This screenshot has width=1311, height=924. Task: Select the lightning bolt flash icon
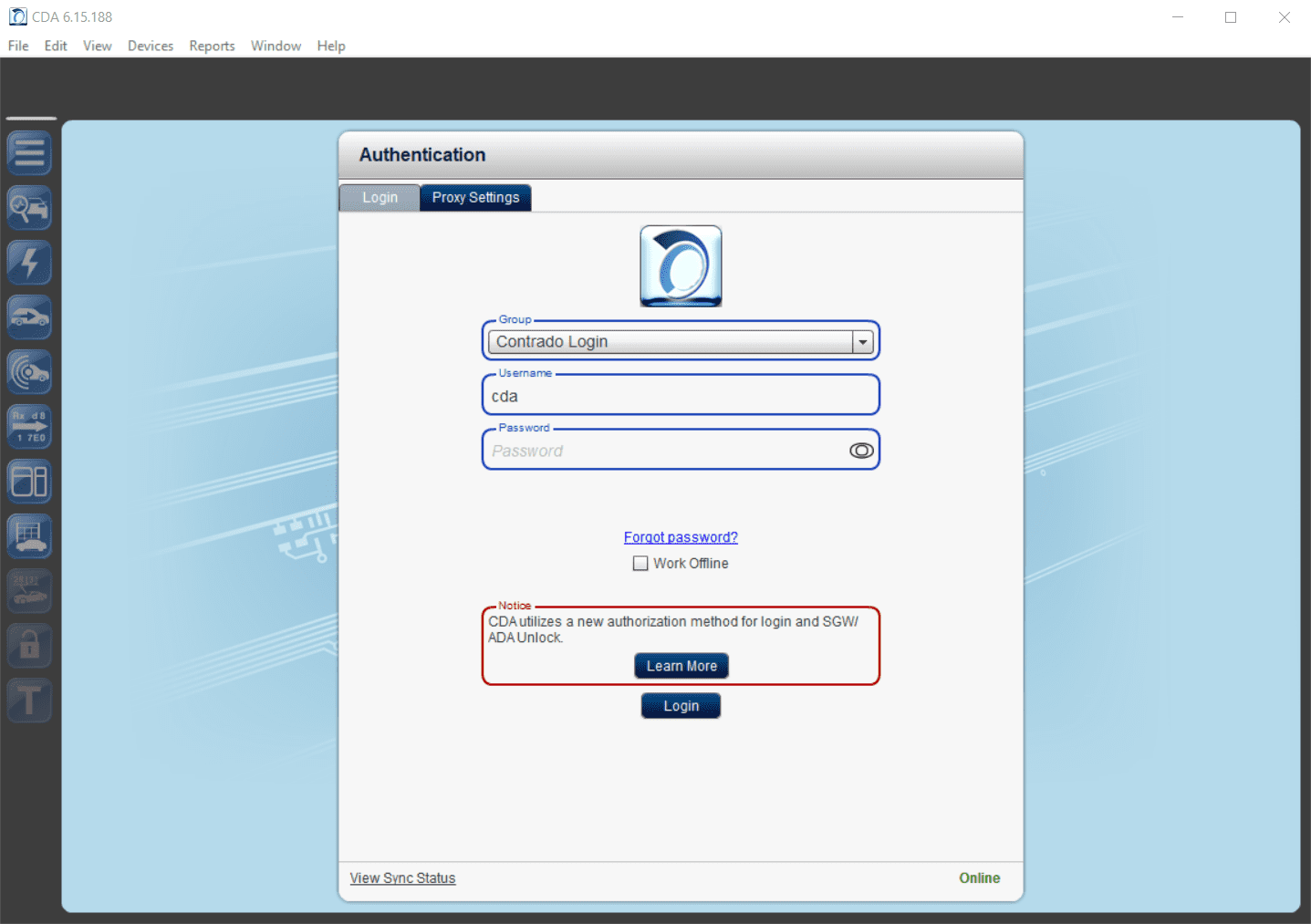(29, 263)
